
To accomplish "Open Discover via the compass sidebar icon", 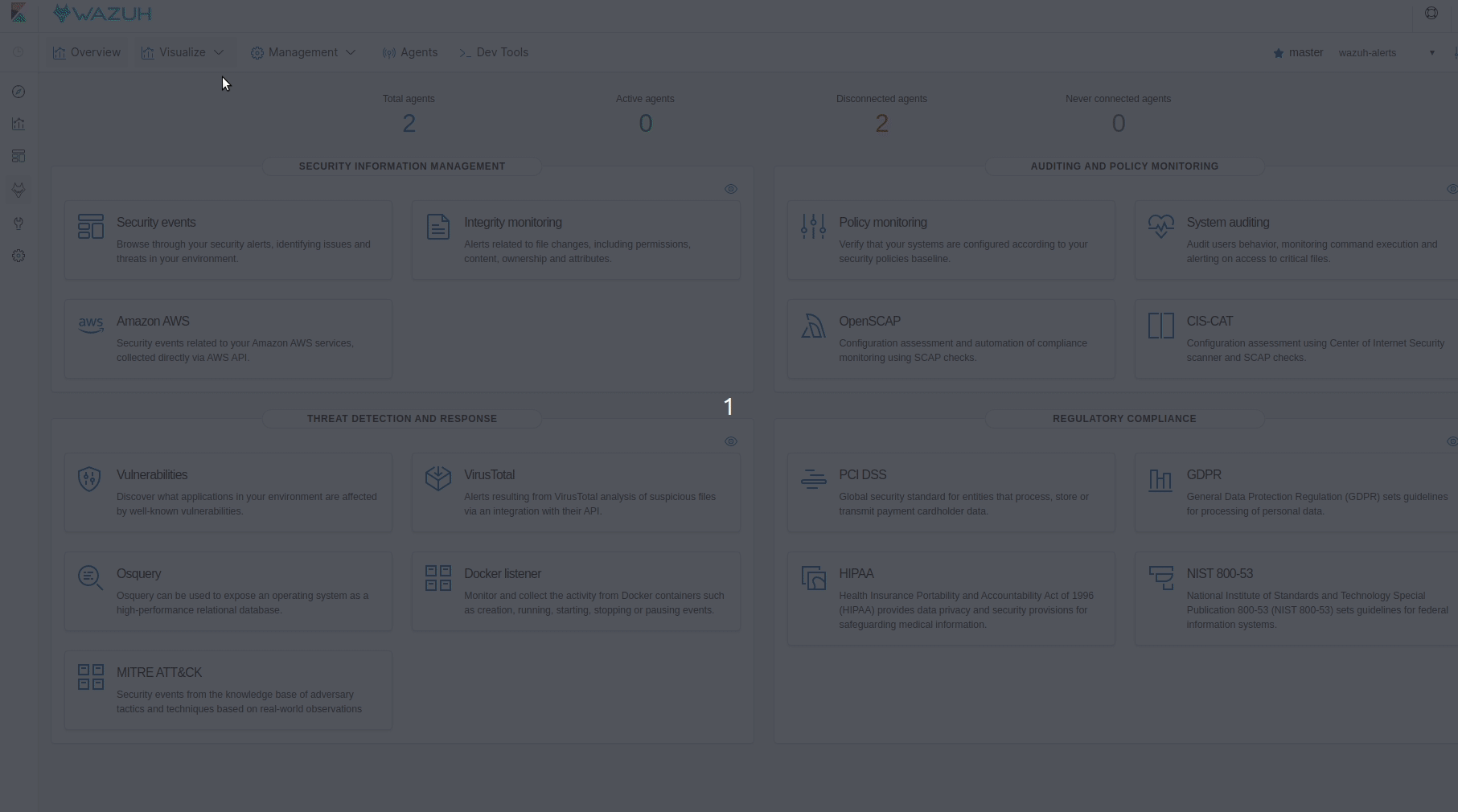I will point(18,92).
